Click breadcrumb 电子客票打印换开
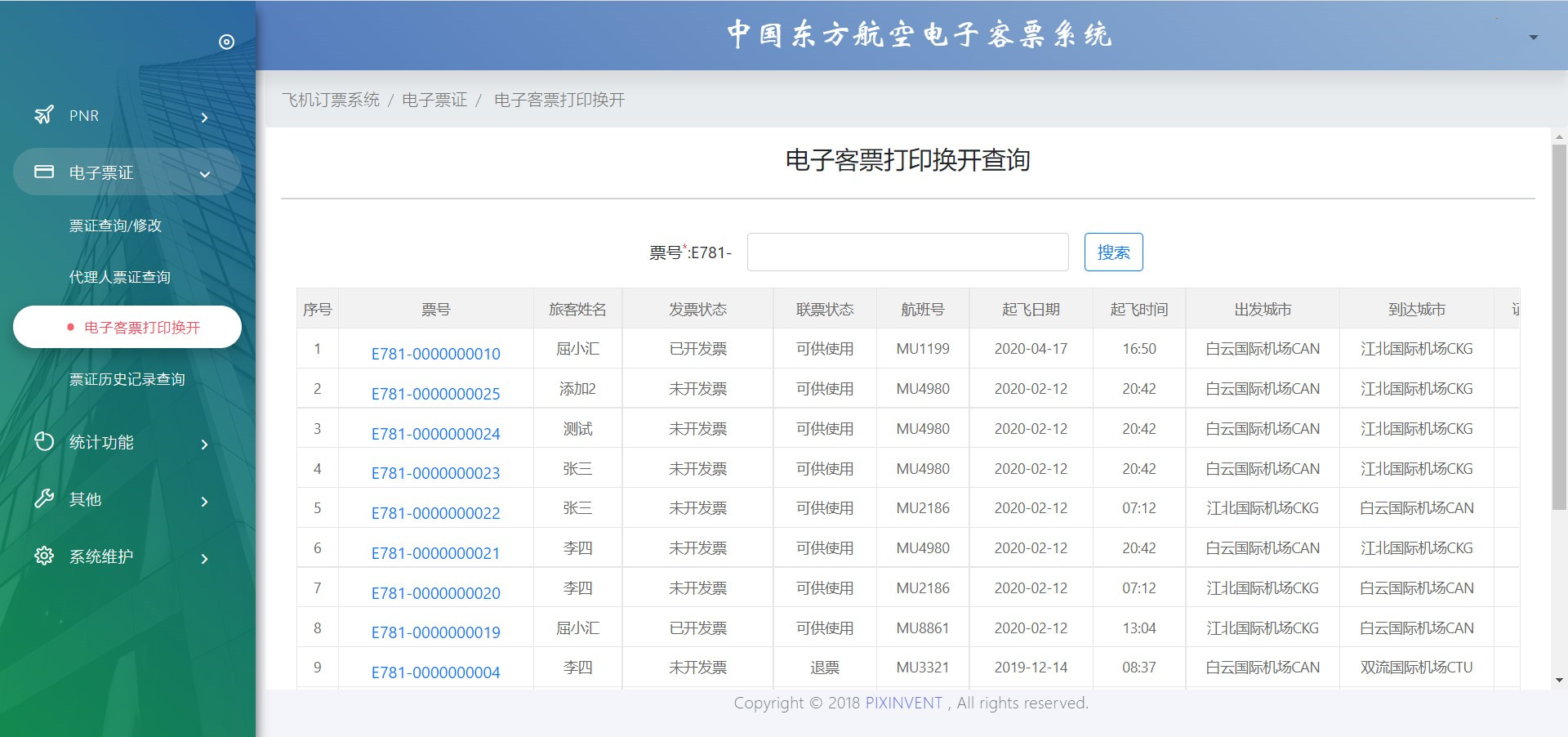 [x=559, y=100]
